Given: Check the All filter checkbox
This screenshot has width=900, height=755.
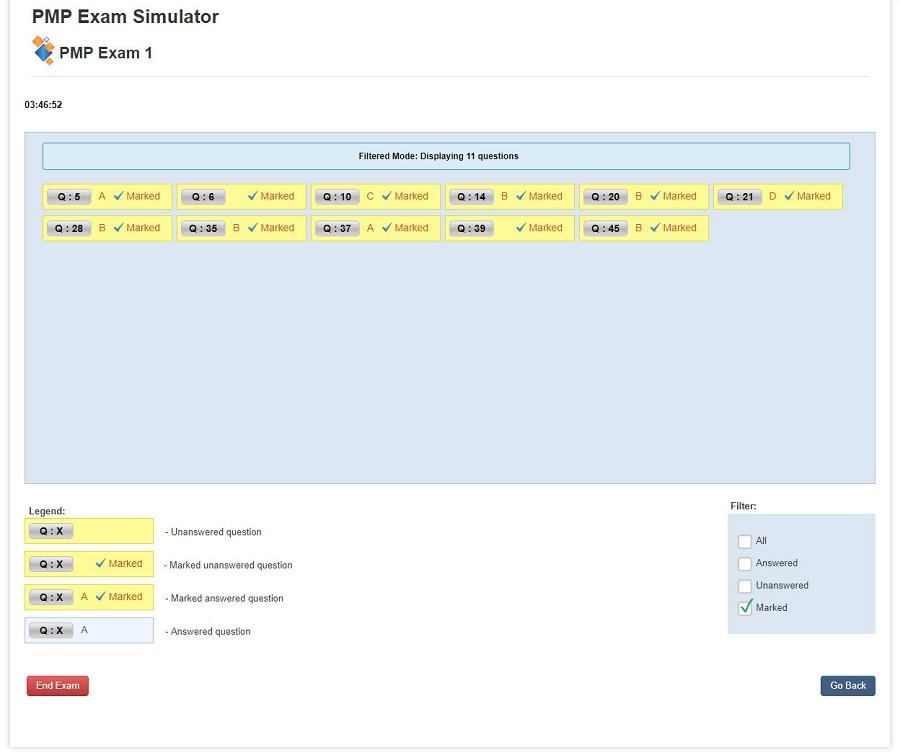Looking at the screenshot, I should [x=745, y=540].
